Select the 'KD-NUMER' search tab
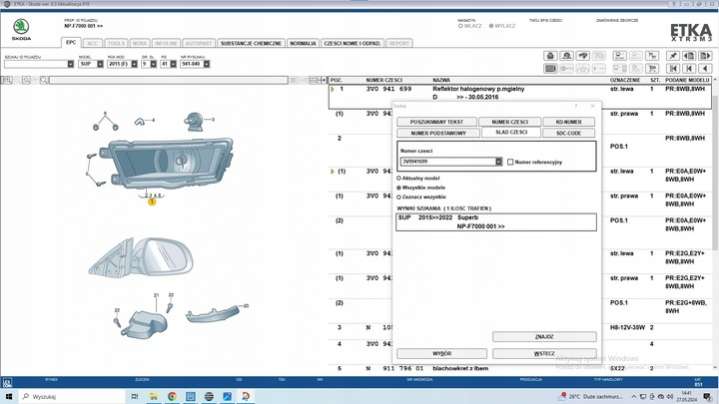The image size is (719, 404). [x=569, y=122]
